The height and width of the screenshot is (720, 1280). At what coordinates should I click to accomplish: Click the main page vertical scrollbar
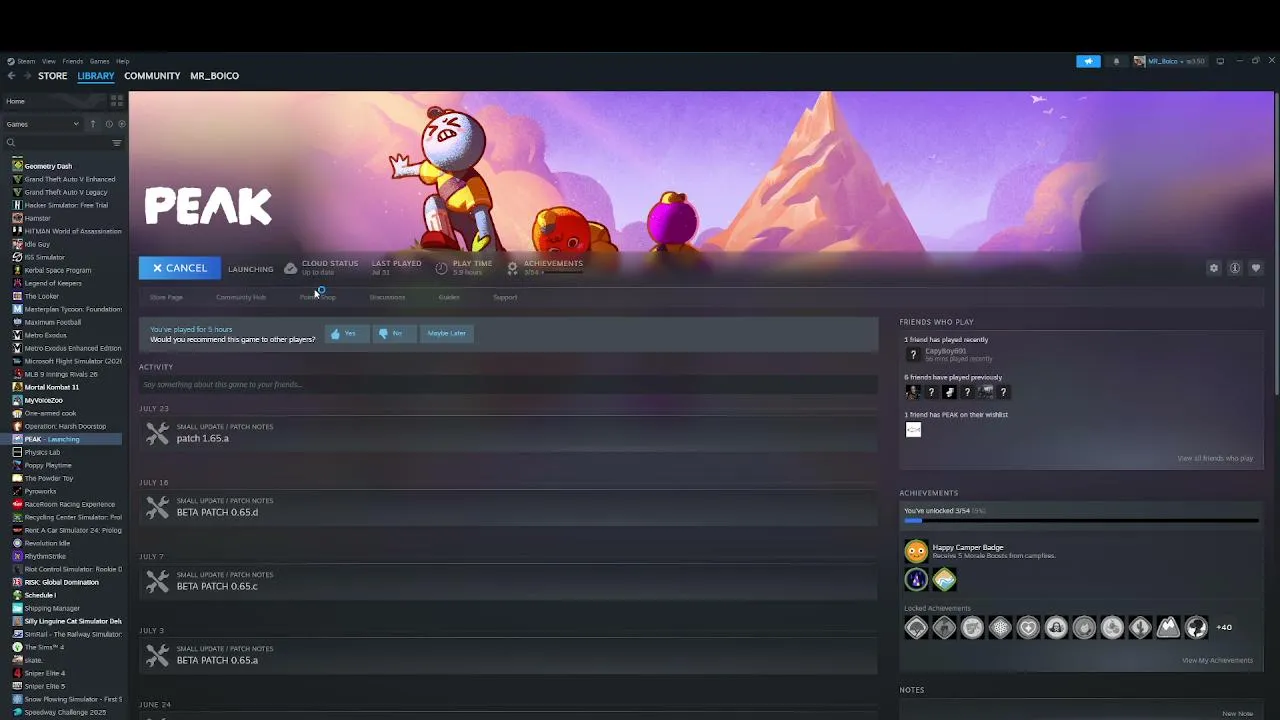click(x=1276, y=244)
